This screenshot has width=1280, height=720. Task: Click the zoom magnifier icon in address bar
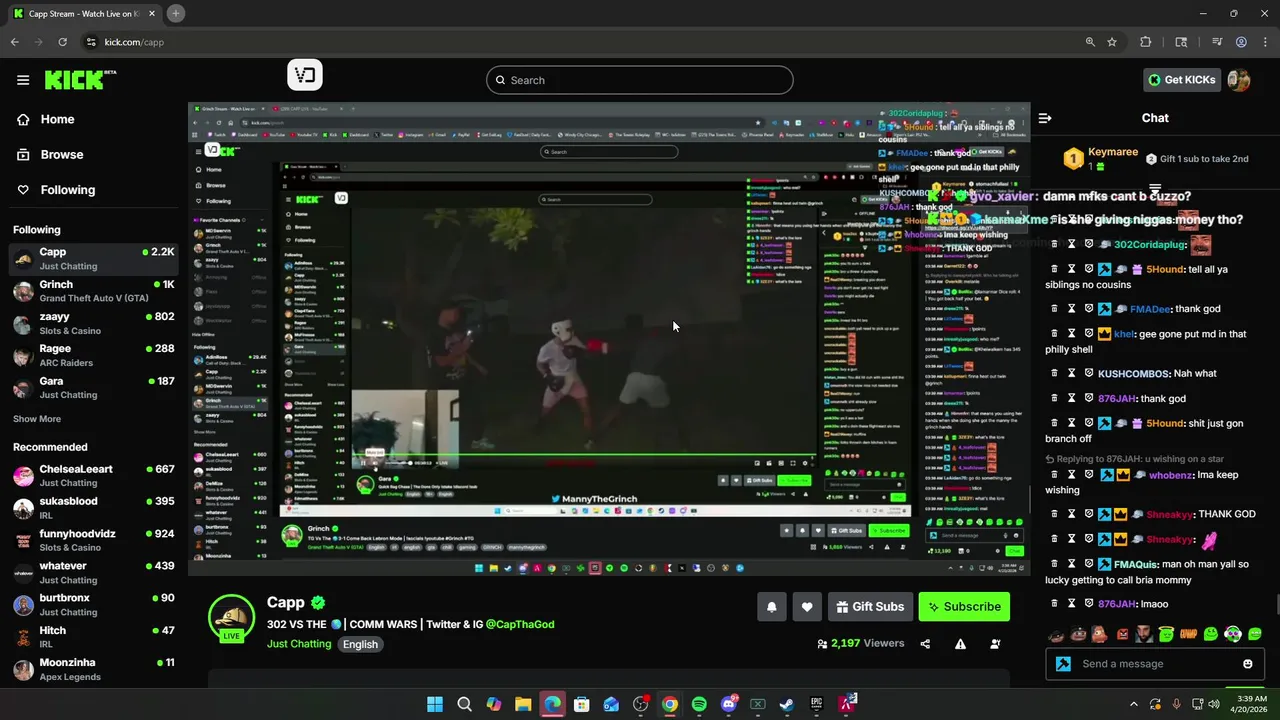tap(1090, 42)
